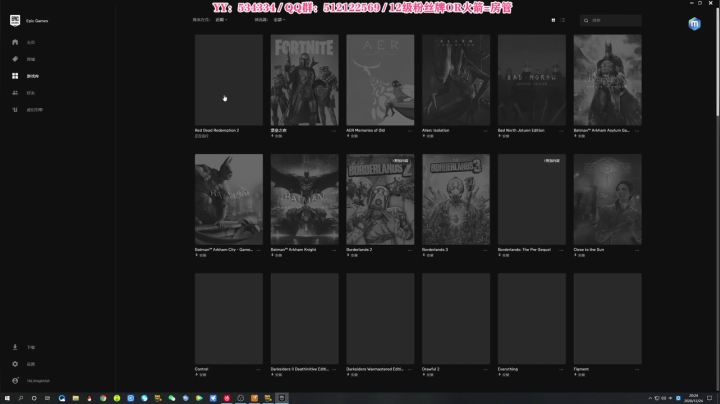This screenshot has height=404, width=720.
Task: Open the Darksiders II Deathinitive Edition tile
Action: coord(304,319)
